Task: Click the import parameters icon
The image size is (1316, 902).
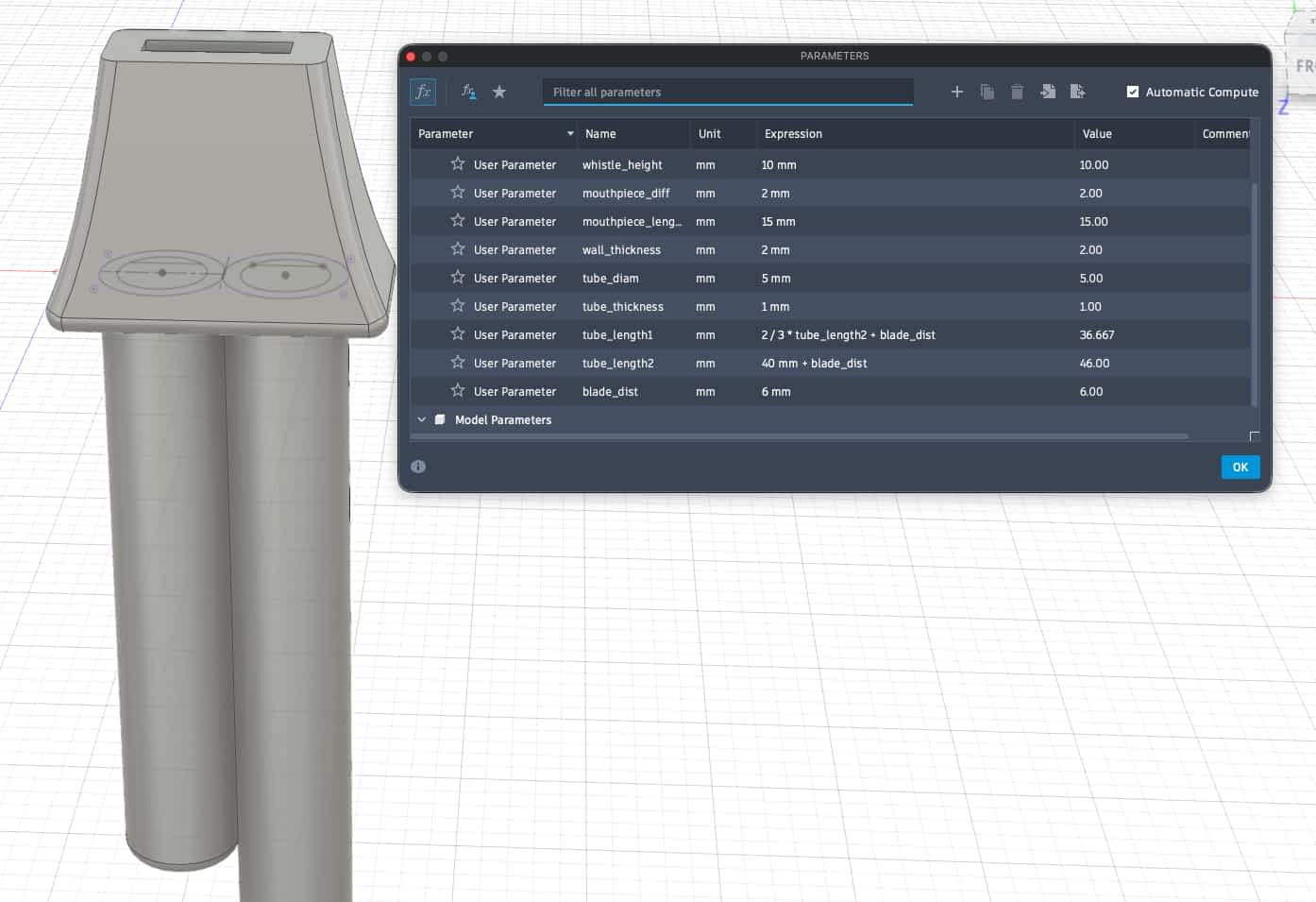Action: [1048, 92]
